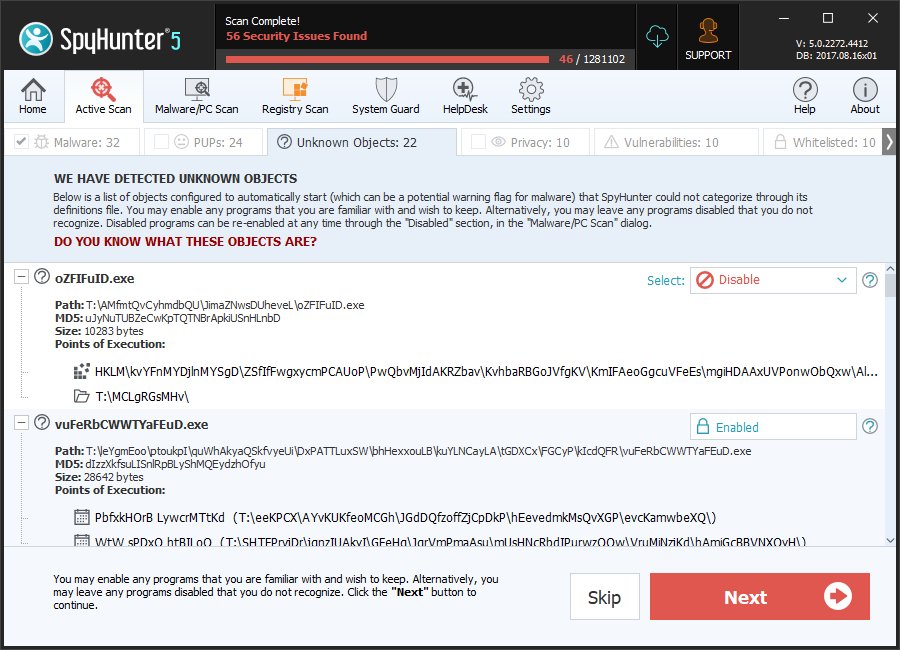Image resolution: width=900 pixels, height=650 pixels.
Task: Click the PbfxkHOrB LywcrMTtKd task entry
Action: pyautogui.click(x=405, y=517)
